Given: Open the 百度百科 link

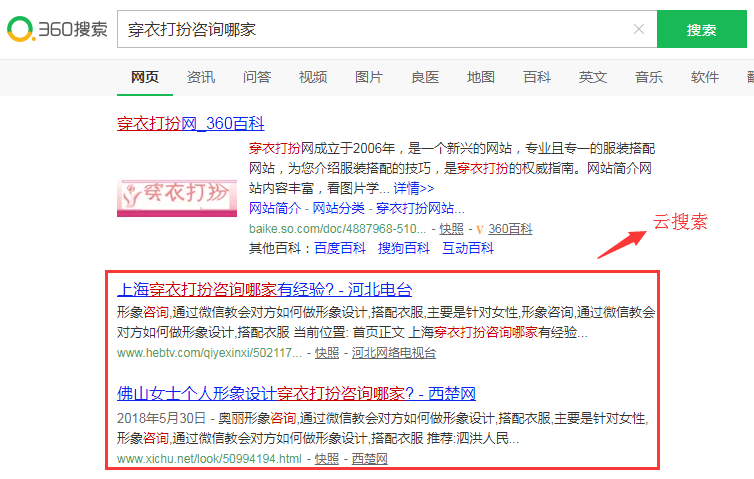Looking at the screenshot, I should coord(340,248).
